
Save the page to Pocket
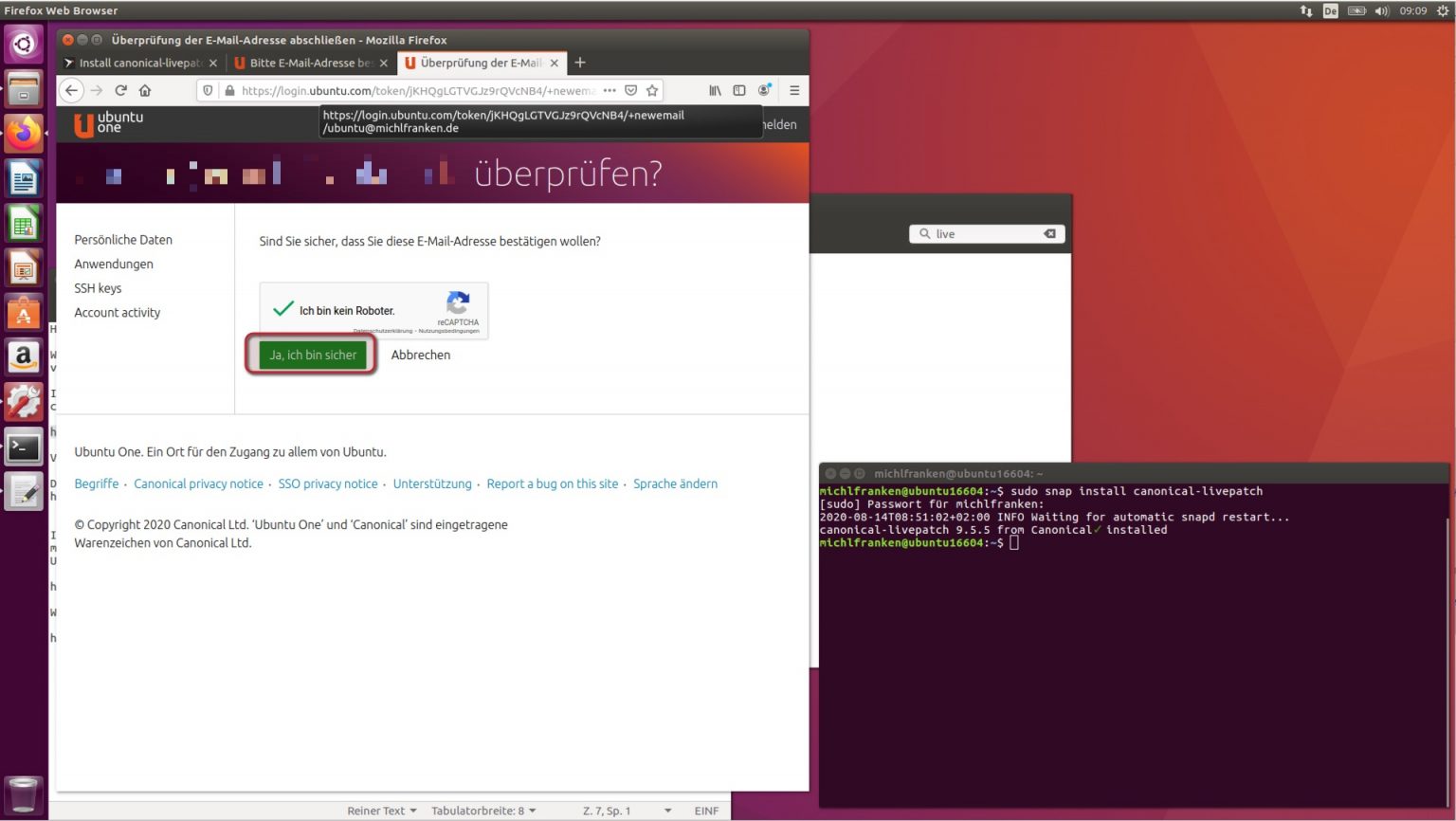(630, 90)
